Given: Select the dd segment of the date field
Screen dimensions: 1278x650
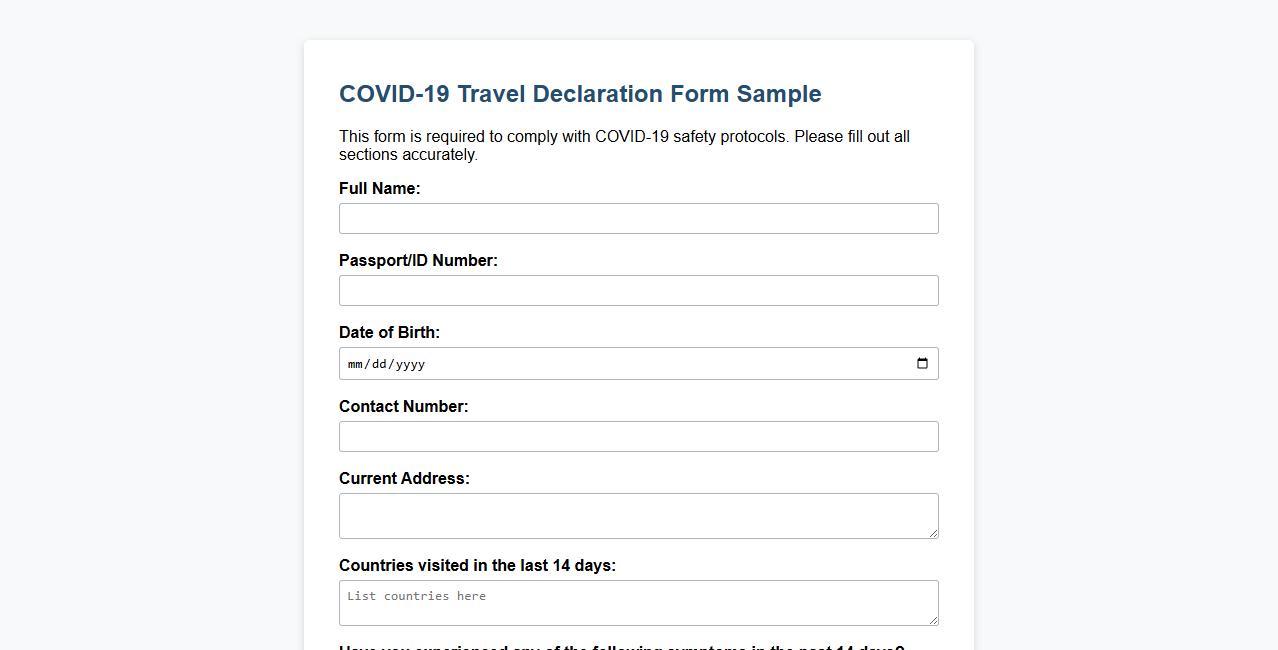Looking at the screenshot, I should (x=380, y=364).
